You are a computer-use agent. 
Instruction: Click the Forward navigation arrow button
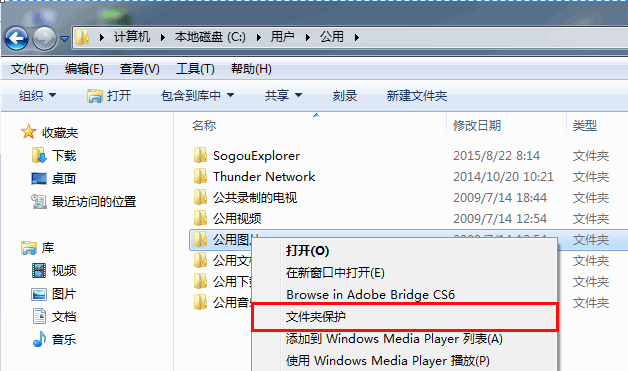point(44,38)
